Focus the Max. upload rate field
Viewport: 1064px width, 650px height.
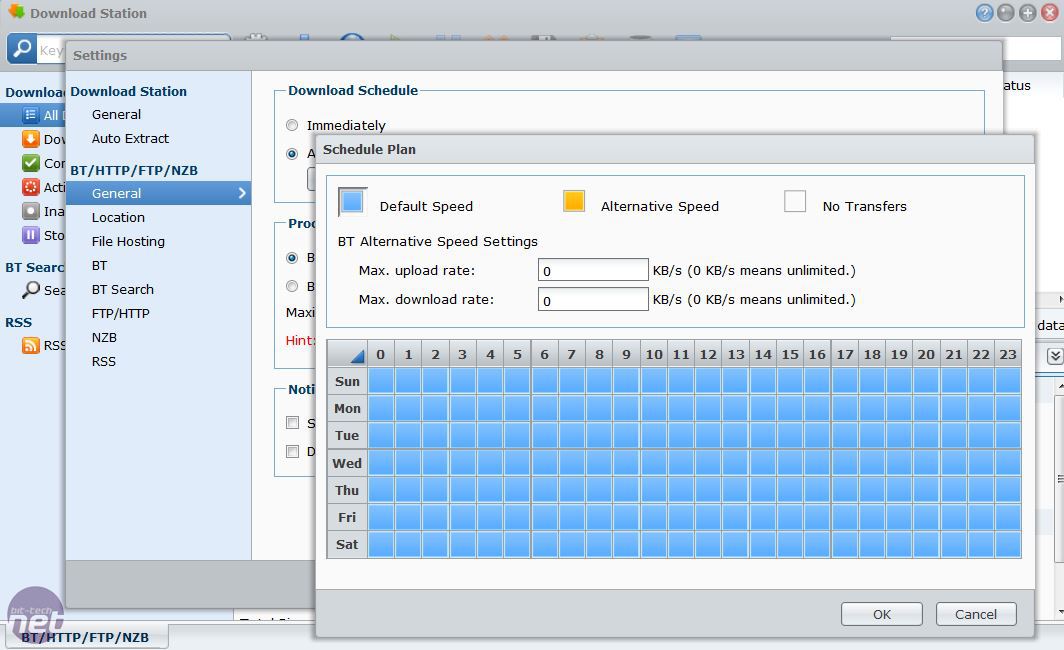(x=593, y=270)
